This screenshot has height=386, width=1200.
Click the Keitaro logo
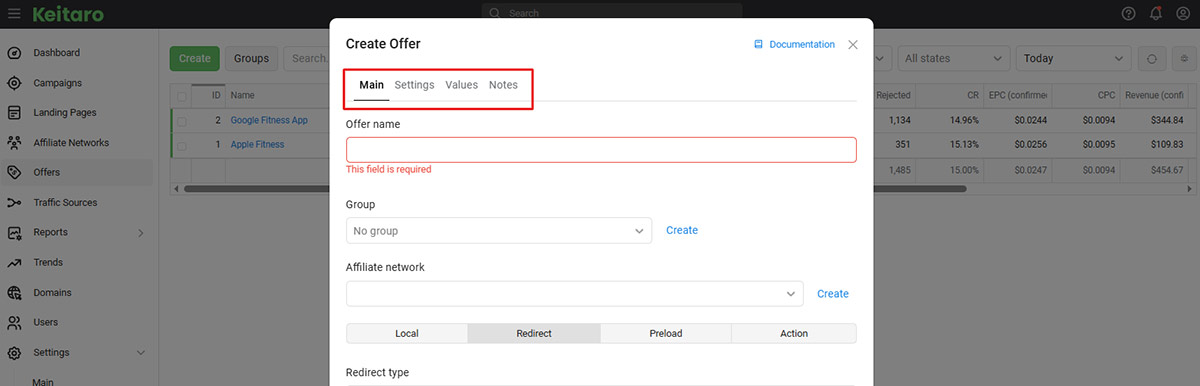[67, 14]
